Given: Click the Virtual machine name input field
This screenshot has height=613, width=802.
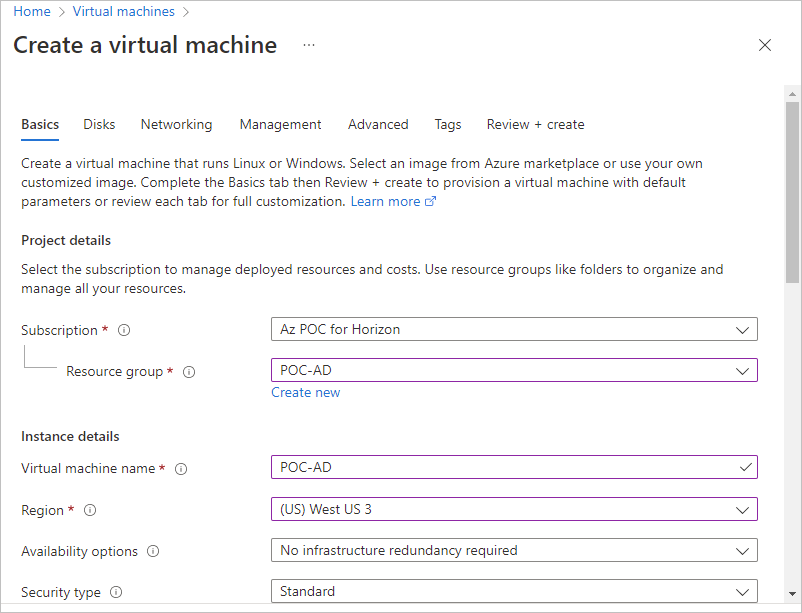Looking at the screenshot, I should tap(514, 467).
